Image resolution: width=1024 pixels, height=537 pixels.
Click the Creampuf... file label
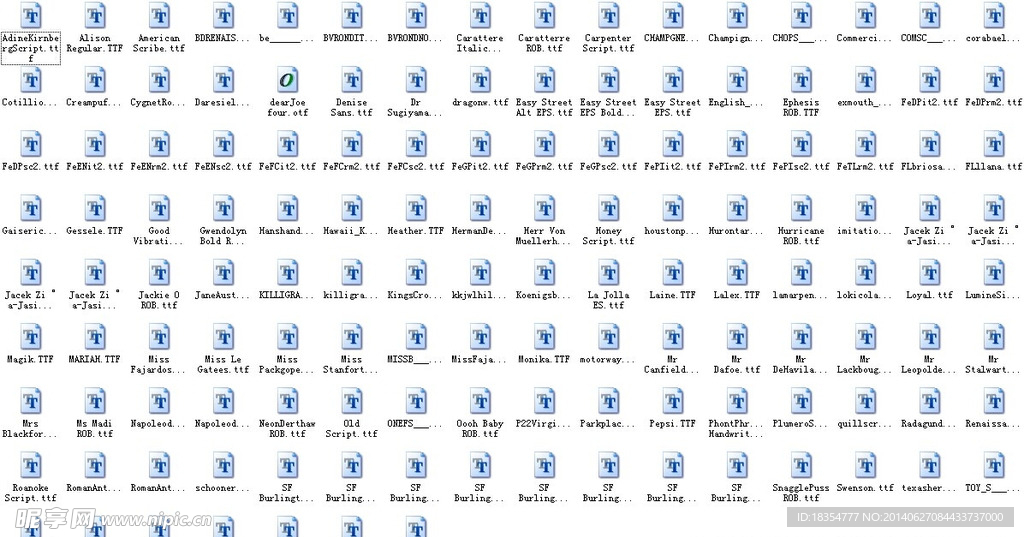pyautogui.click(x=94, y=102)
